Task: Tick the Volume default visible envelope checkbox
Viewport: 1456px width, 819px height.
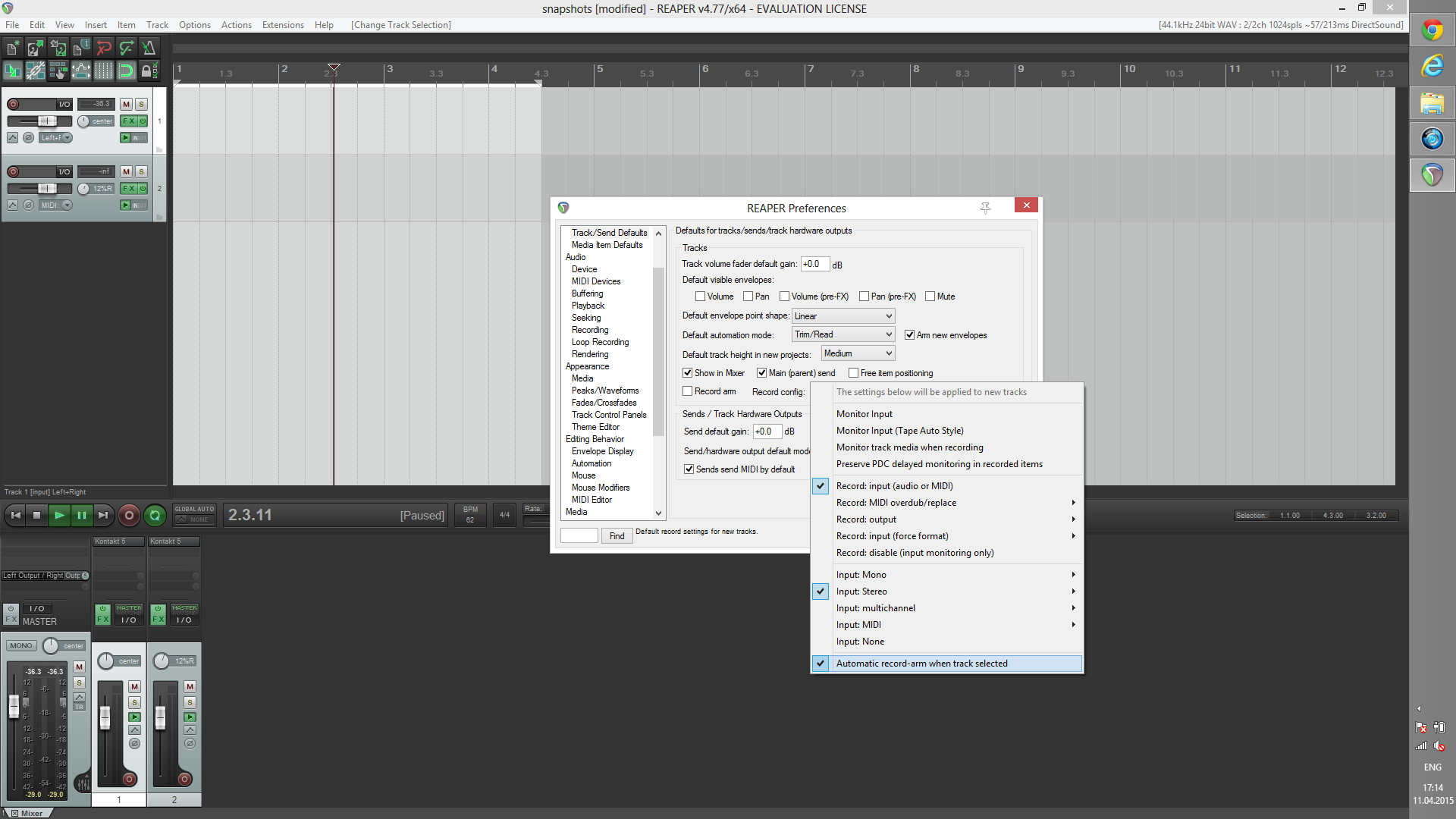Action: (700, 297)
